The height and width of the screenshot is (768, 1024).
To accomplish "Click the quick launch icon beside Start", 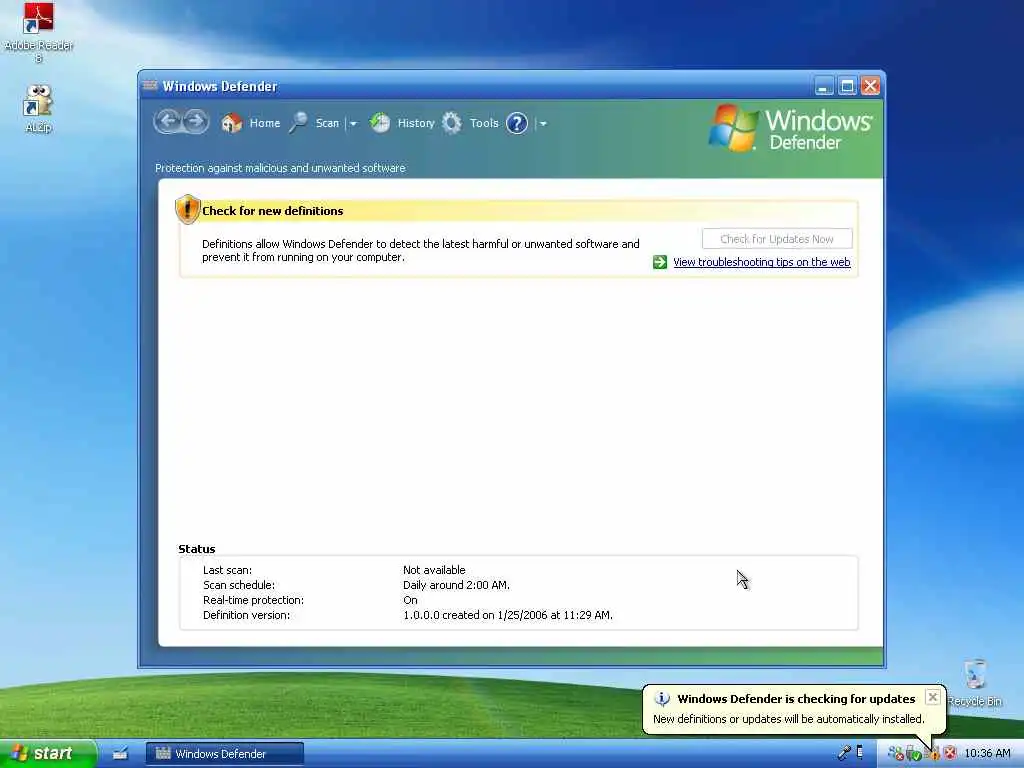I will point(120,754).
